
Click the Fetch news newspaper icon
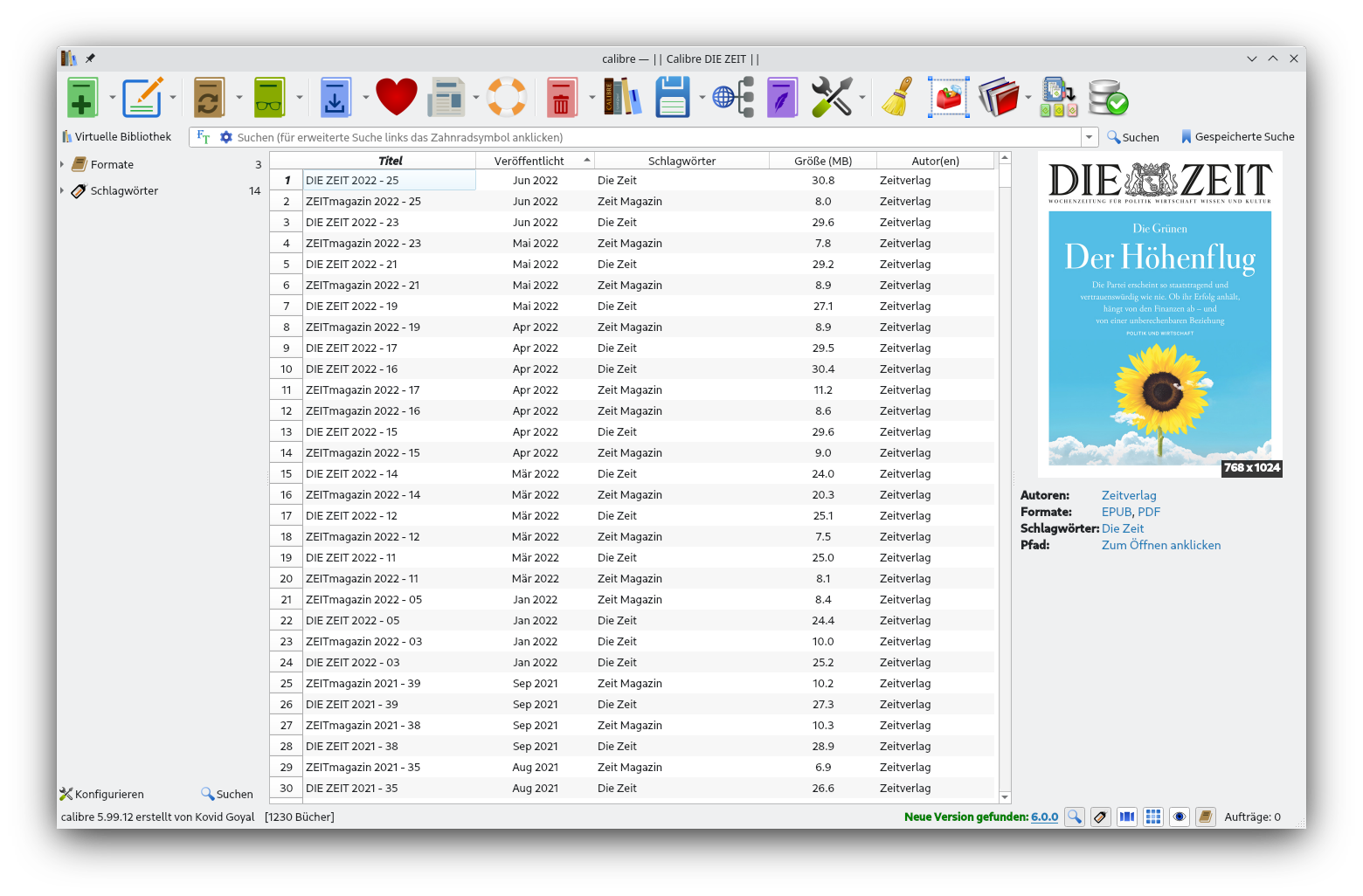pos(446,97)
